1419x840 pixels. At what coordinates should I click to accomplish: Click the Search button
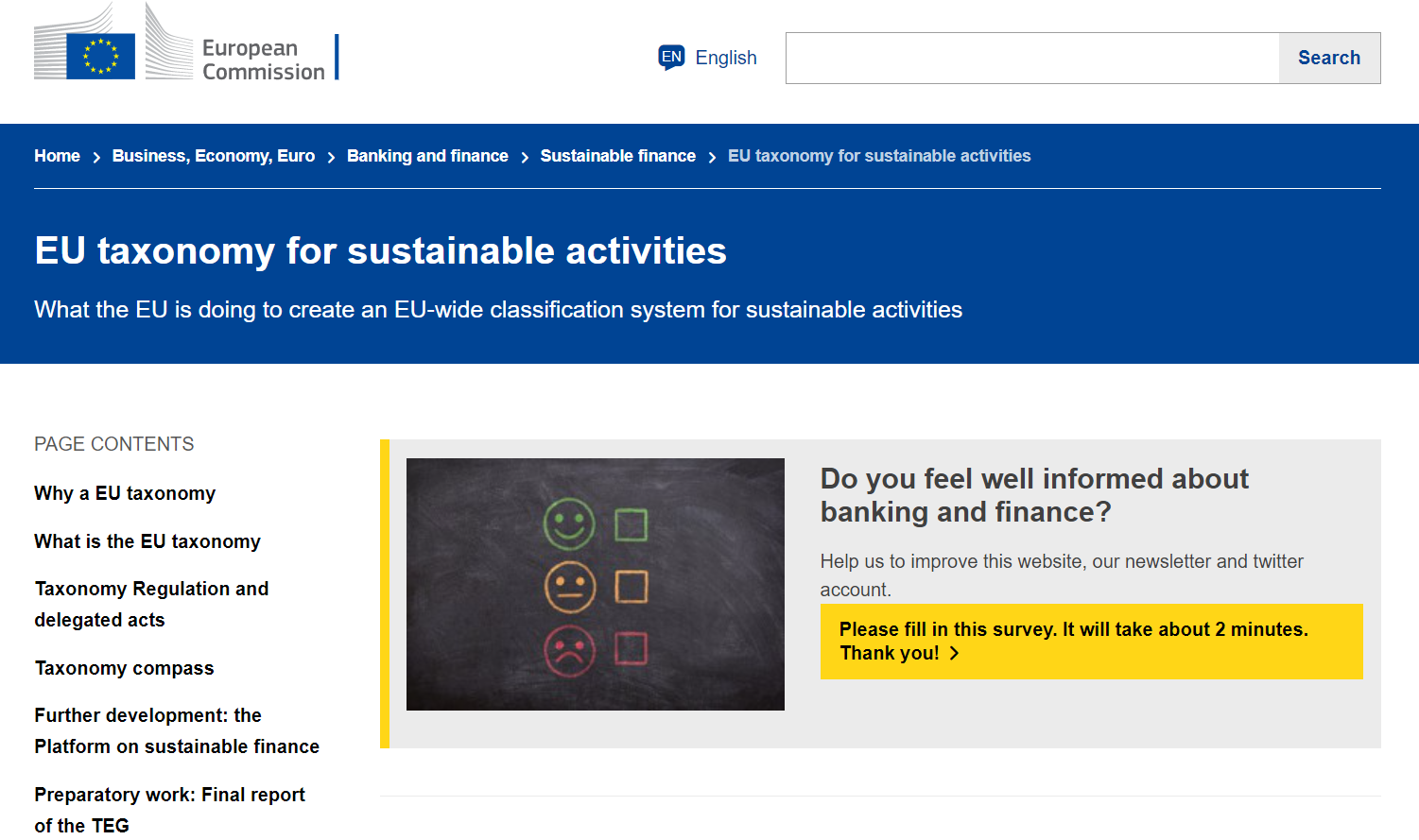[1329, 58]
